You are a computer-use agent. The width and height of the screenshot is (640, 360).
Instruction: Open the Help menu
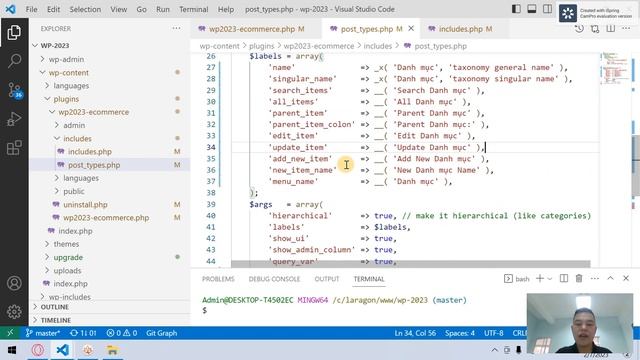coord(226,9)
